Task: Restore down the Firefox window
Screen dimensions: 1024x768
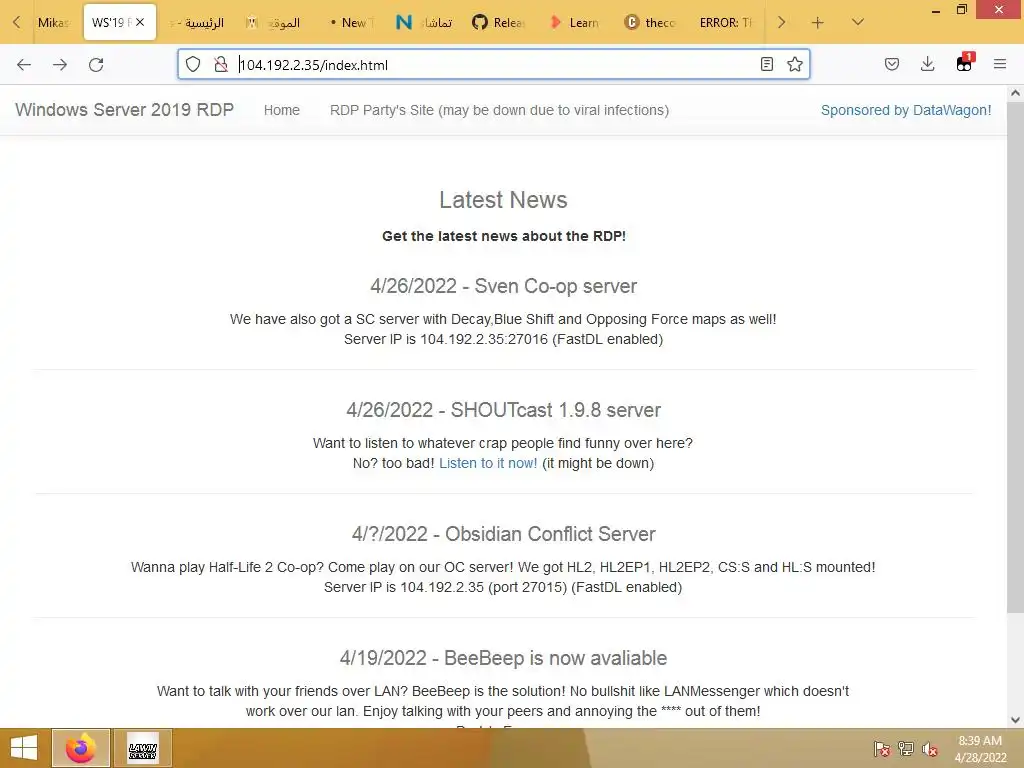Action: pyautogui.click(x=962, y=9)
